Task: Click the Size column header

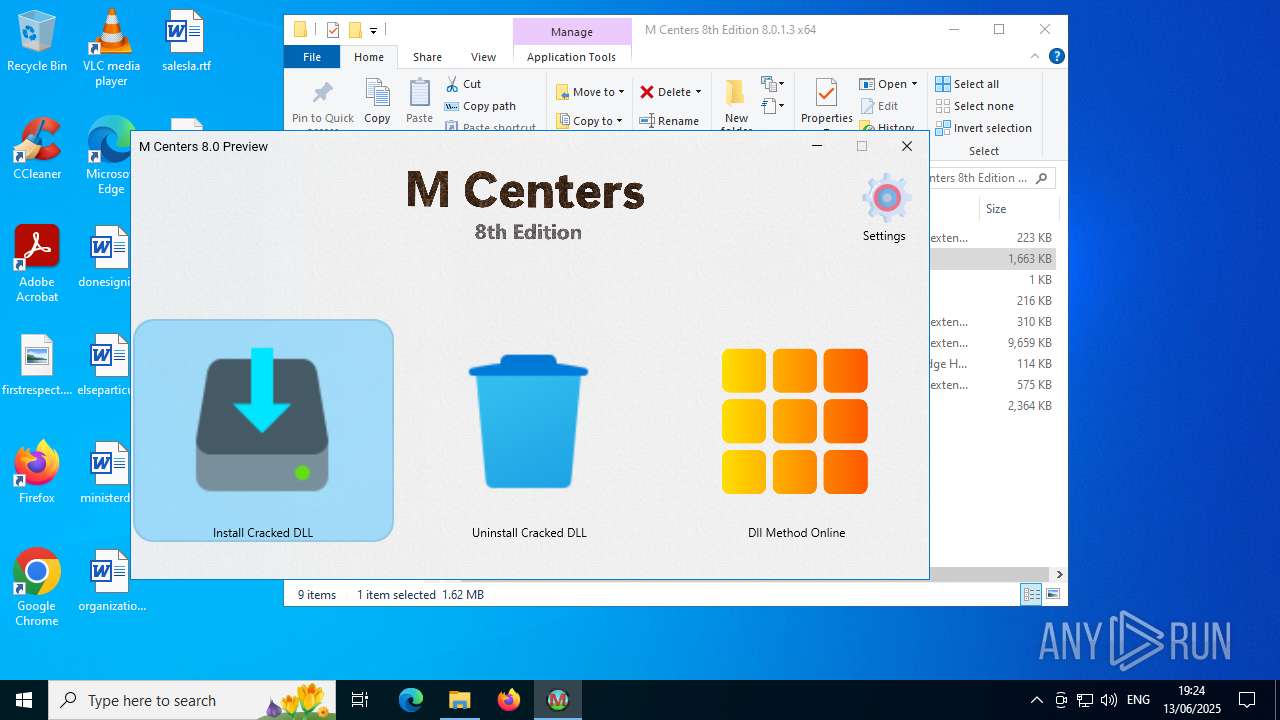Action: [996, 209]
